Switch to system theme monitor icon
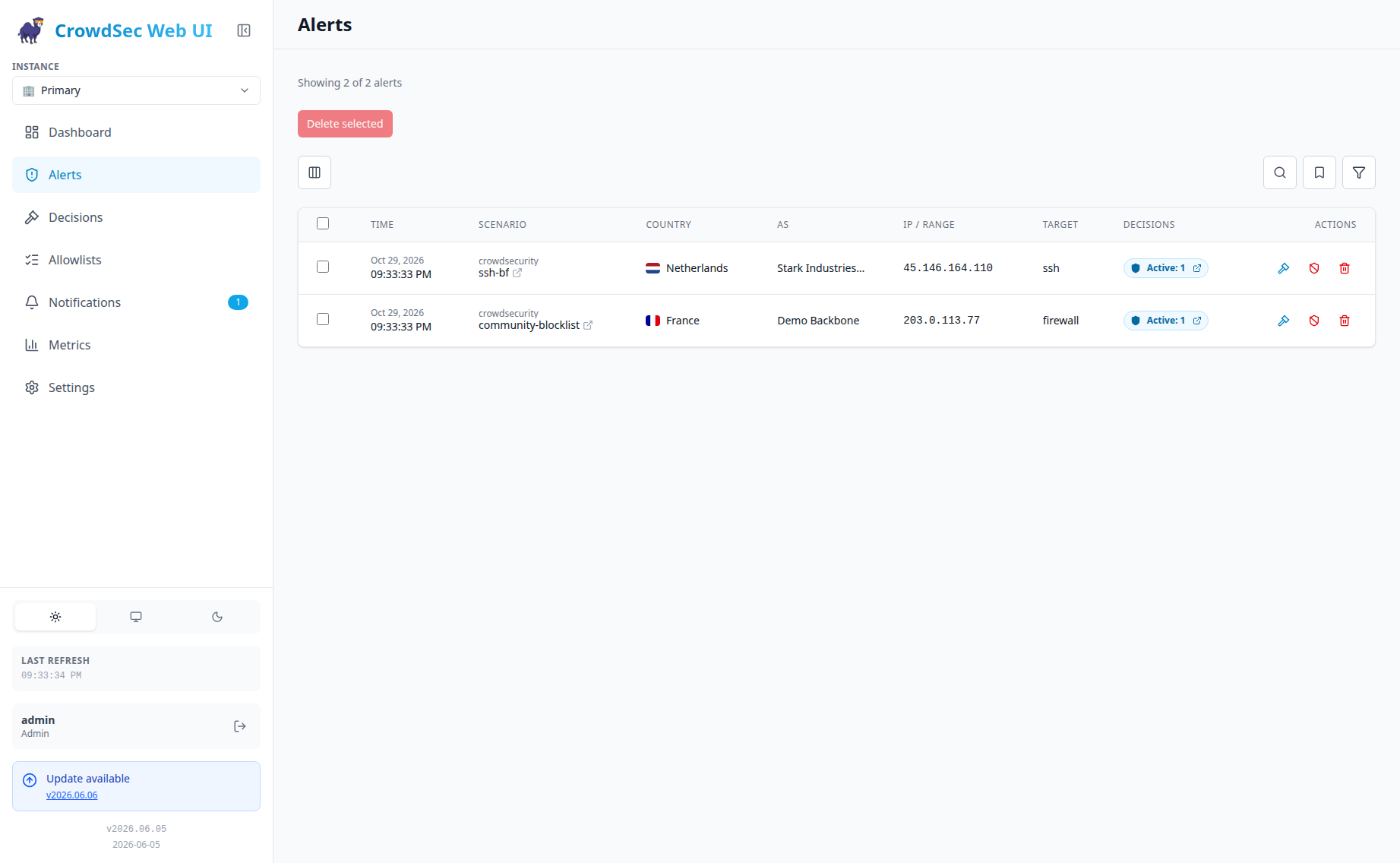1400x863 pixels. coord(136,617)
